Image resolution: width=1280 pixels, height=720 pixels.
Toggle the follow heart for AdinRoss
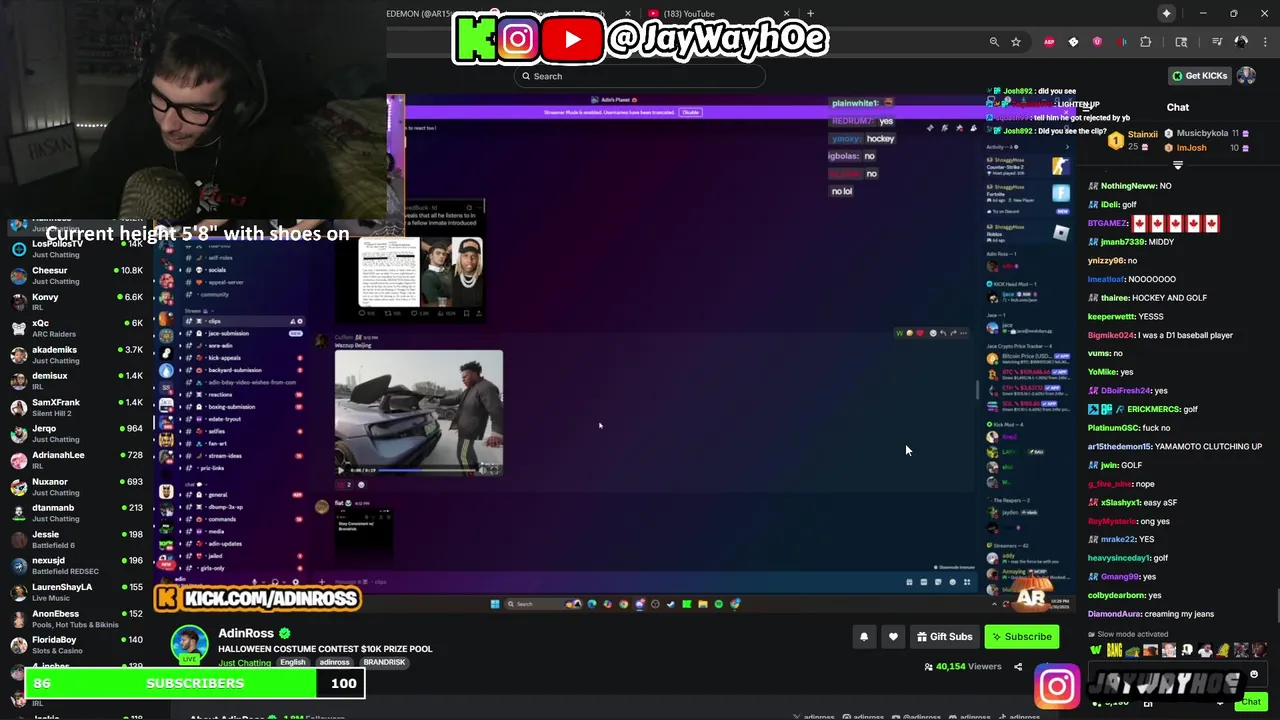893,637
